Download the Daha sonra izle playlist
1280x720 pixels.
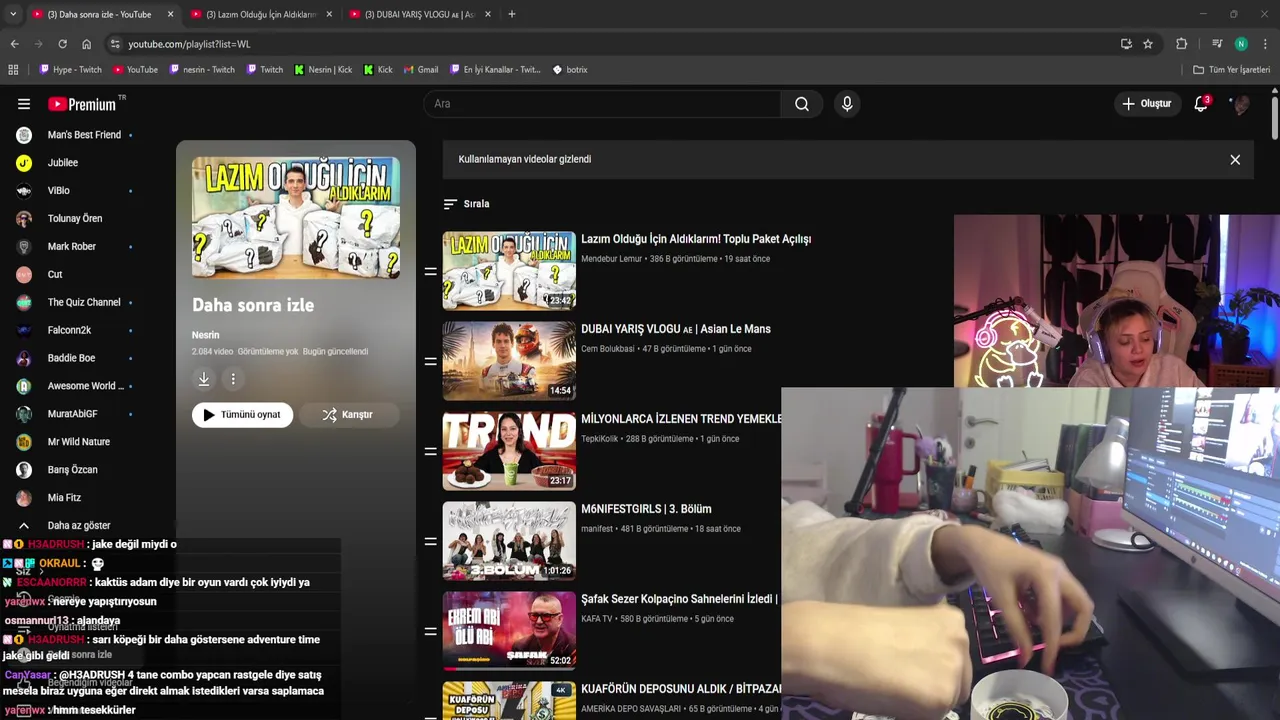[x=204, y=379]
